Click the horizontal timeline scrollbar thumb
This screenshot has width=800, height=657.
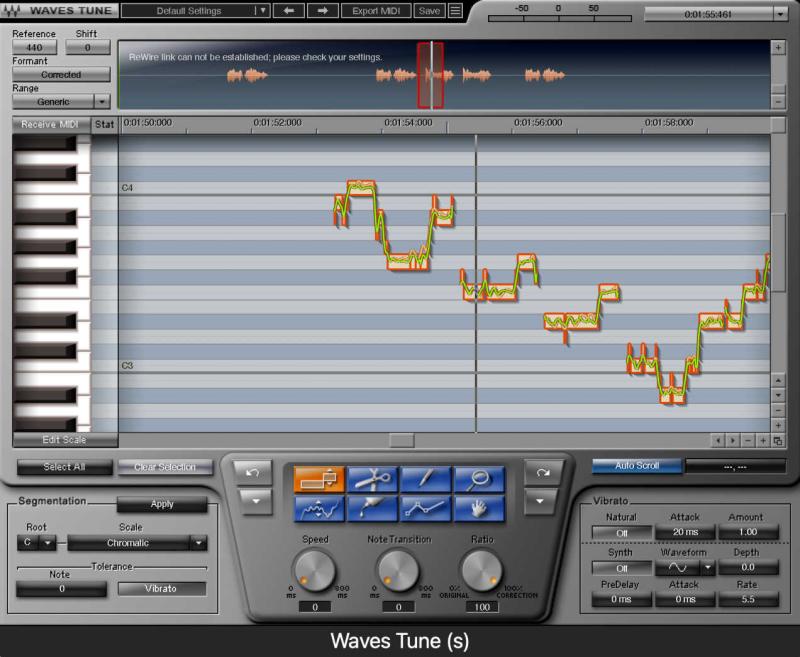[x=402, y=440]
